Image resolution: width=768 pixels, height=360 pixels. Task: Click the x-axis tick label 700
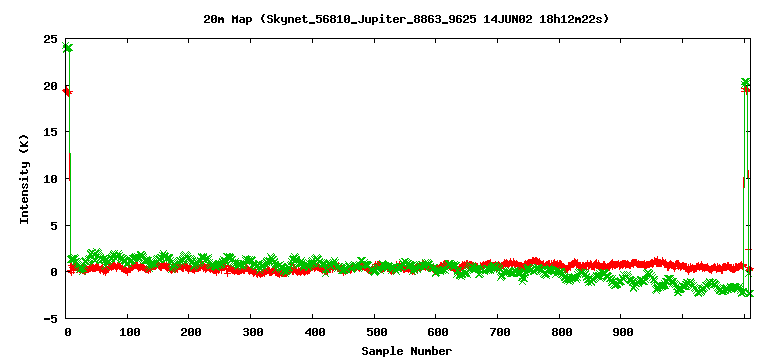(498, 333)
